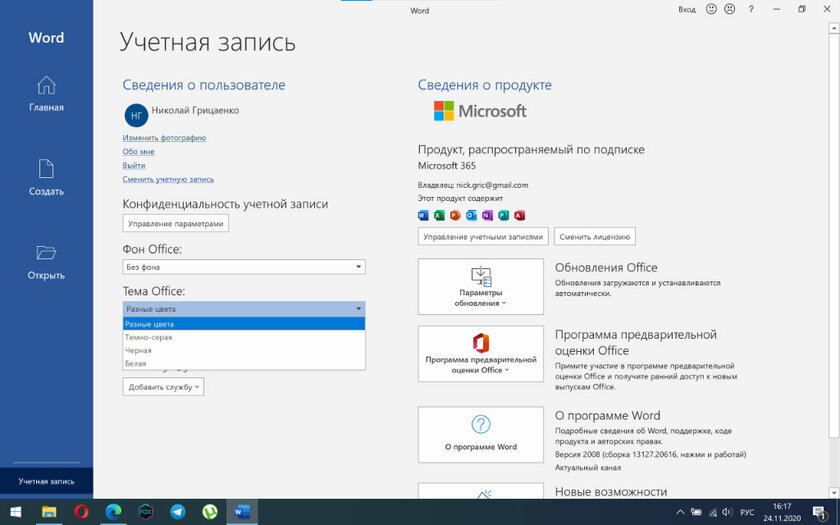Launch Microsoft Edge from the taskbar
Screen dimensions: 840x525
[114, 512]
